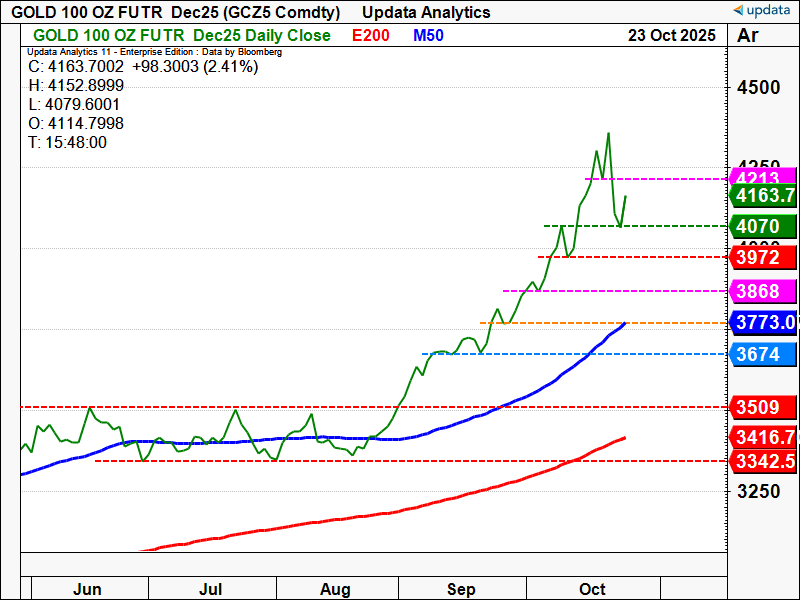Select Jun on the time axis
Screen dimensions: 800x600
89,589
